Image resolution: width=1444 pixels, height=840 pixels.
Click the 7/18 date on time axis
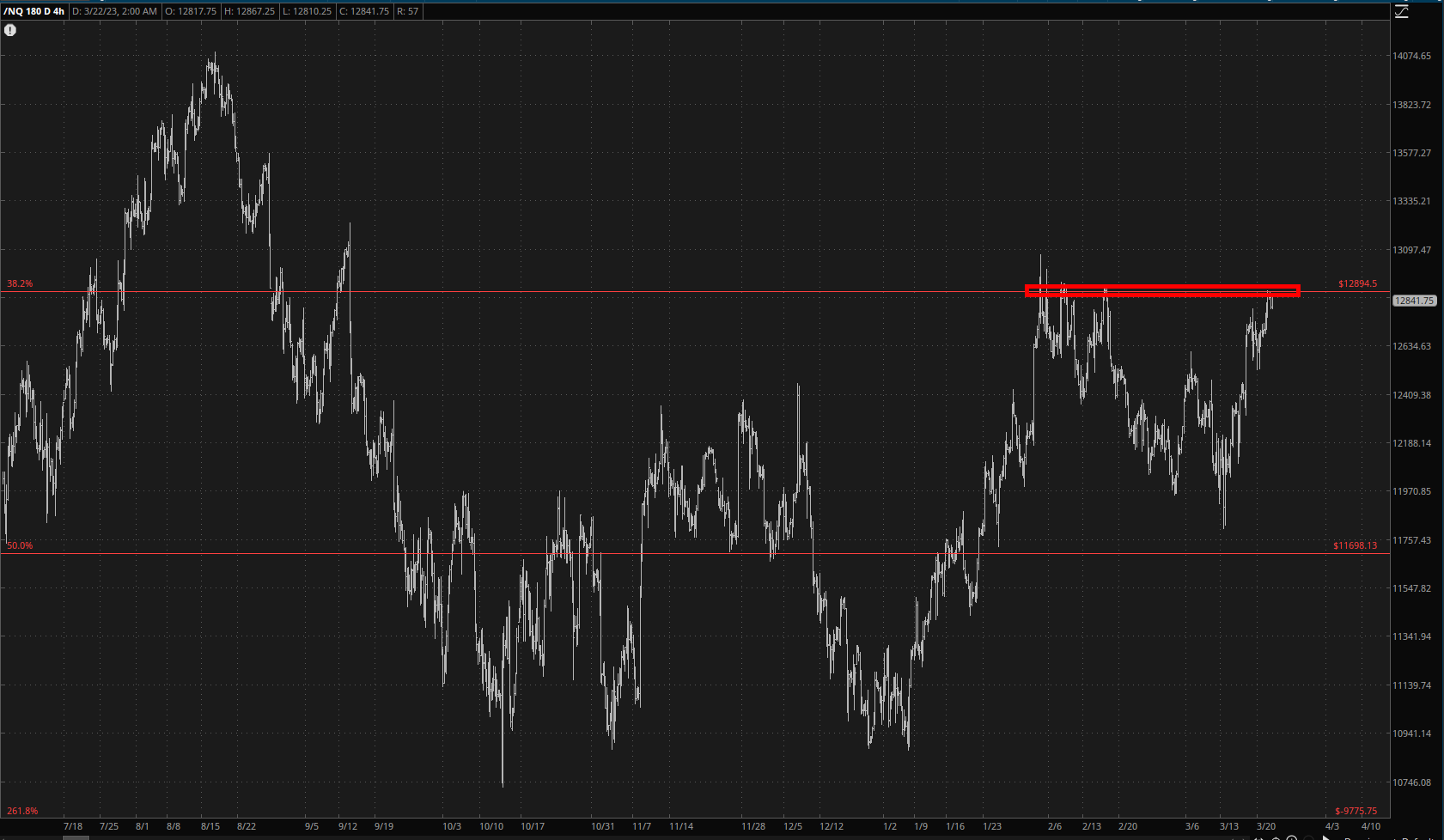coord(73,826)
